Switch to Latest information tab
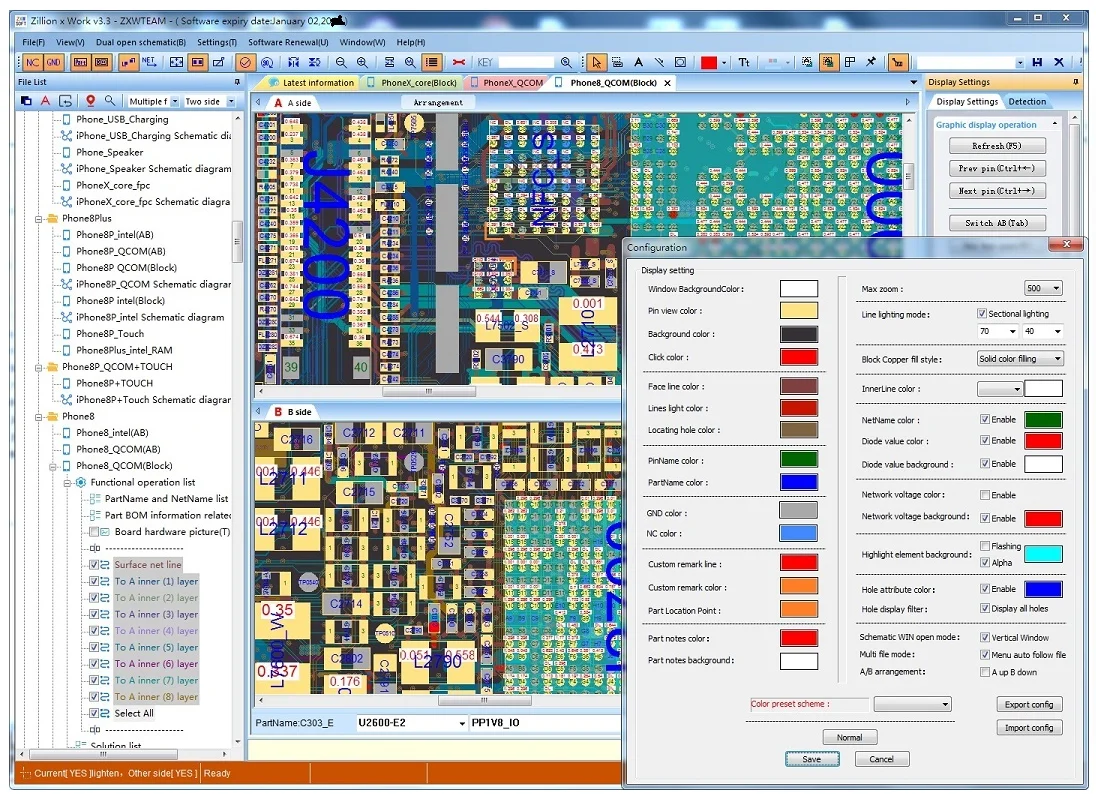This screenshot has height=794, width=1096. click(x=312, y=82)
